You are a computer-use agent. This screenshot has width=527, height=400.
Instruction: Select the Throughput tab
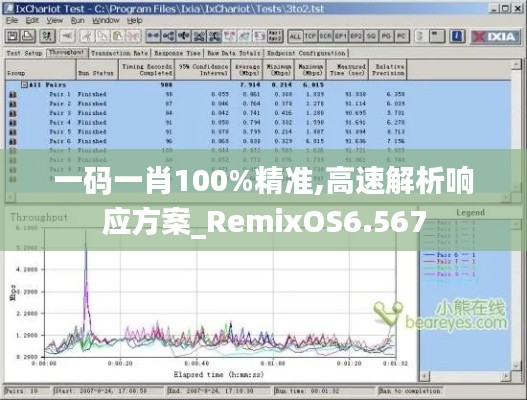pyautogui.click(x=67, y=52)
